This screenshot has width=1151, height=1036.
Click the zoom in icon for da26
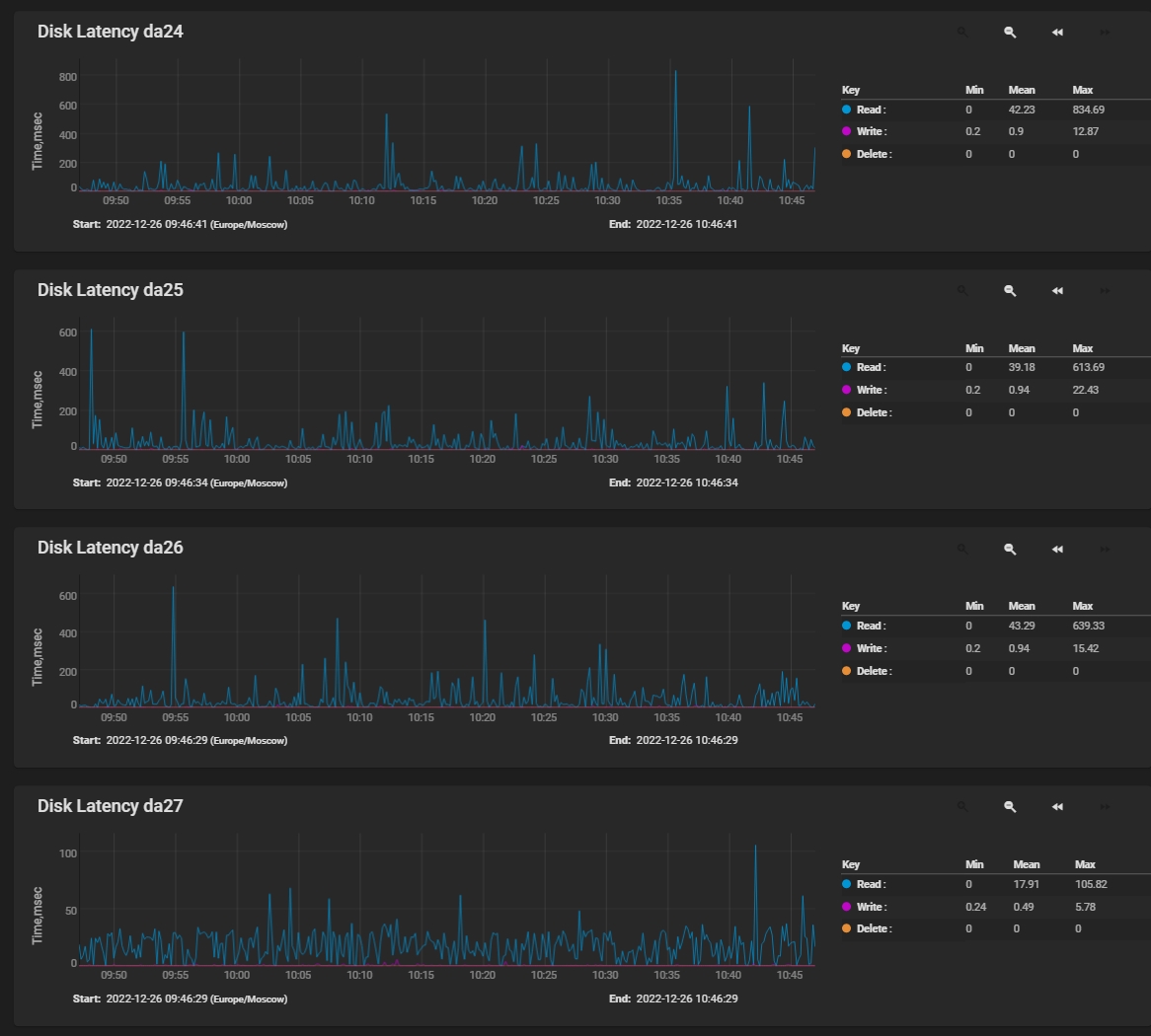[x=962, y=550]
